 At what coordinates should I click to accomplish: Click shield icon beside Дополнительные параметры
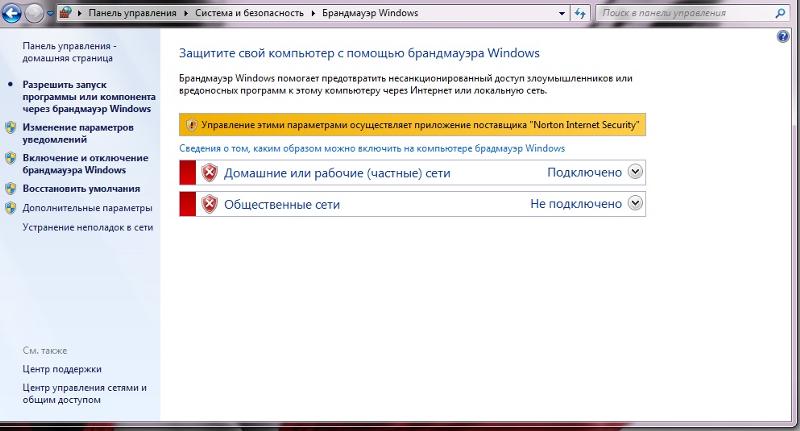11,208
